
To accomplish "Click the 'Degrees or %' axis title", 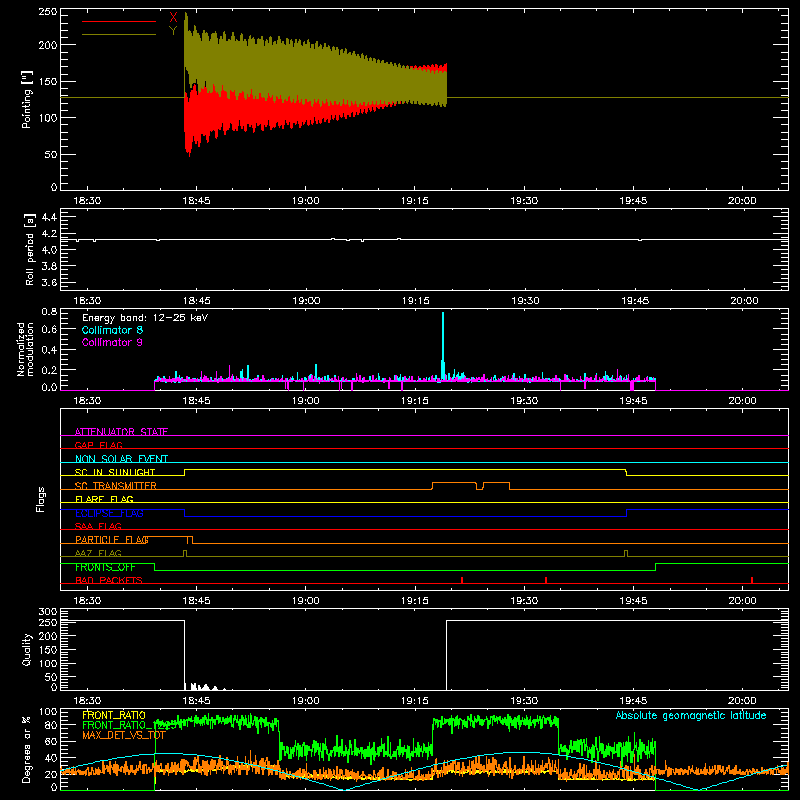I will pyautogui.click(x=27, y=749).
